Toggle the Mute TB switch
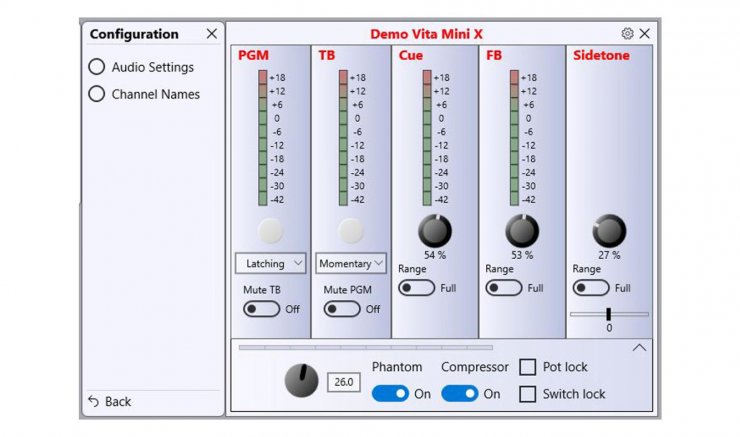This screenshot has height=437, width=740. [x=262, y=309]
